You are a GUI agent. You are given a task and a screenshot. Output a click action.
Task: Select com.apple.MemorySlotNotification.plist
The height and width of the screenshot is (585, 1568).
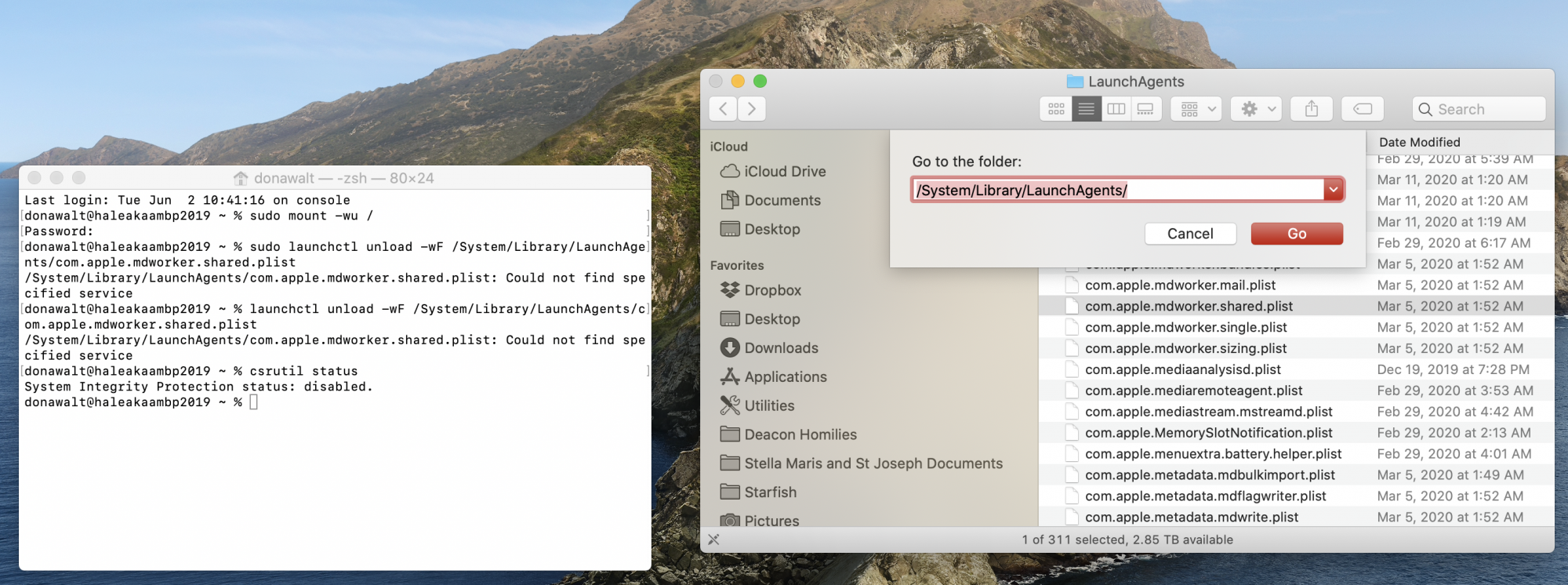point(1208,433)
